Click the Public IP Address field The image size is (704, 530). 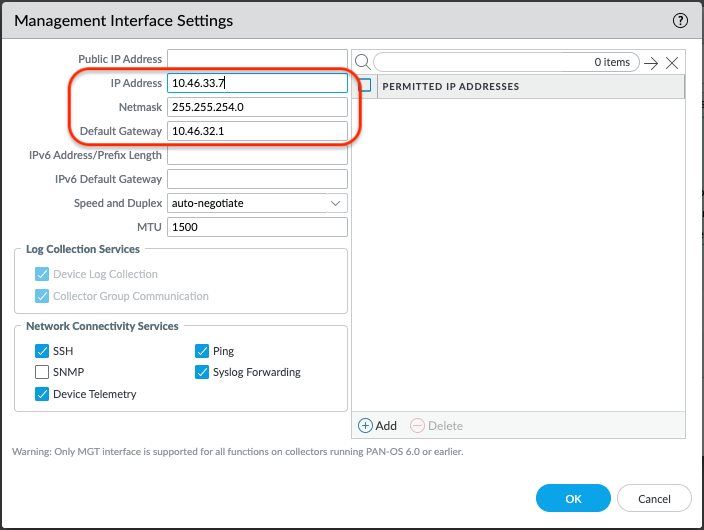coord(257,59)
